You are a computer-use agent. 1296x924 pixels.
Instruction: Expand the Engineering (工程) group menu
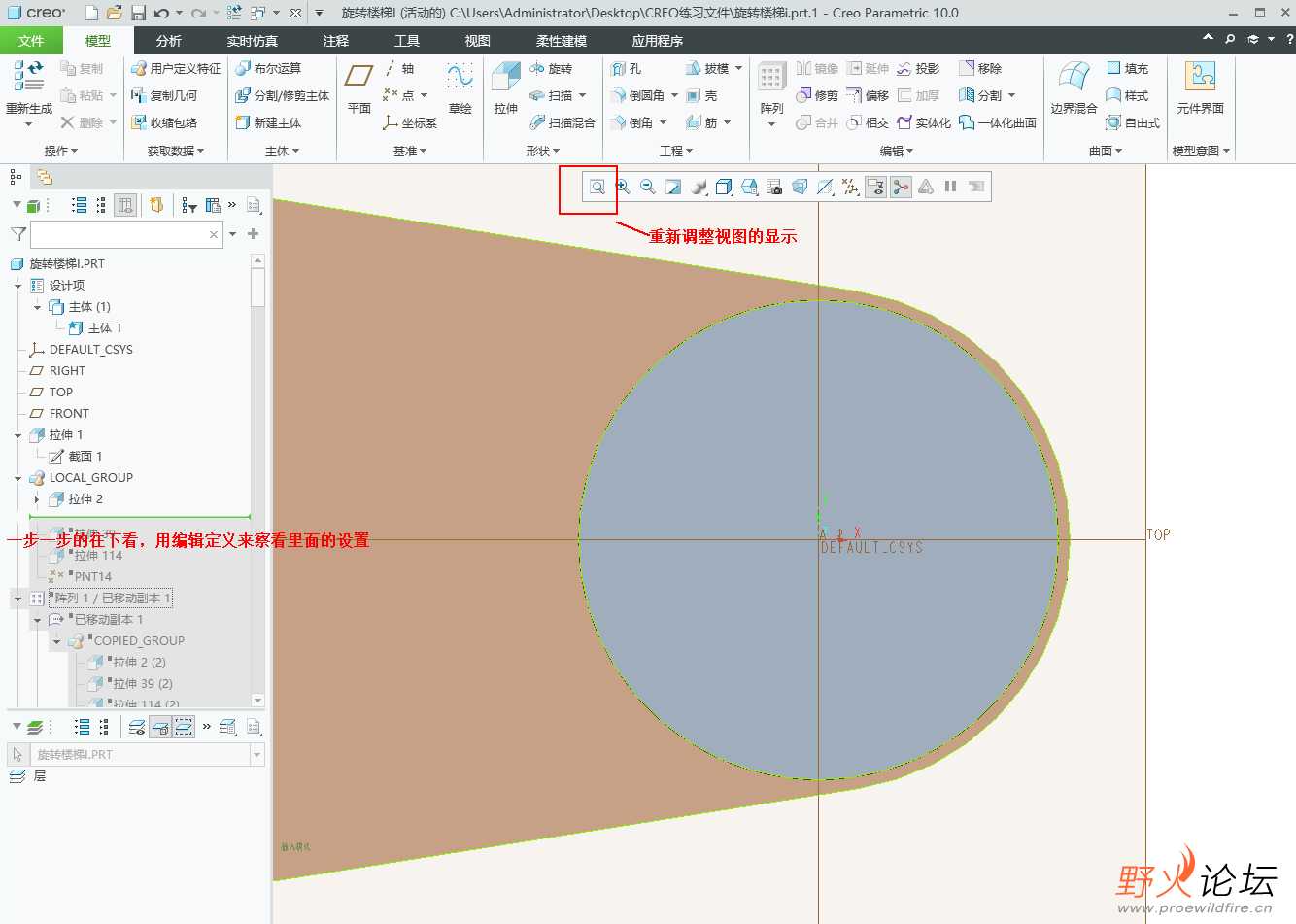pyautogui.click(x=676, y=151)
